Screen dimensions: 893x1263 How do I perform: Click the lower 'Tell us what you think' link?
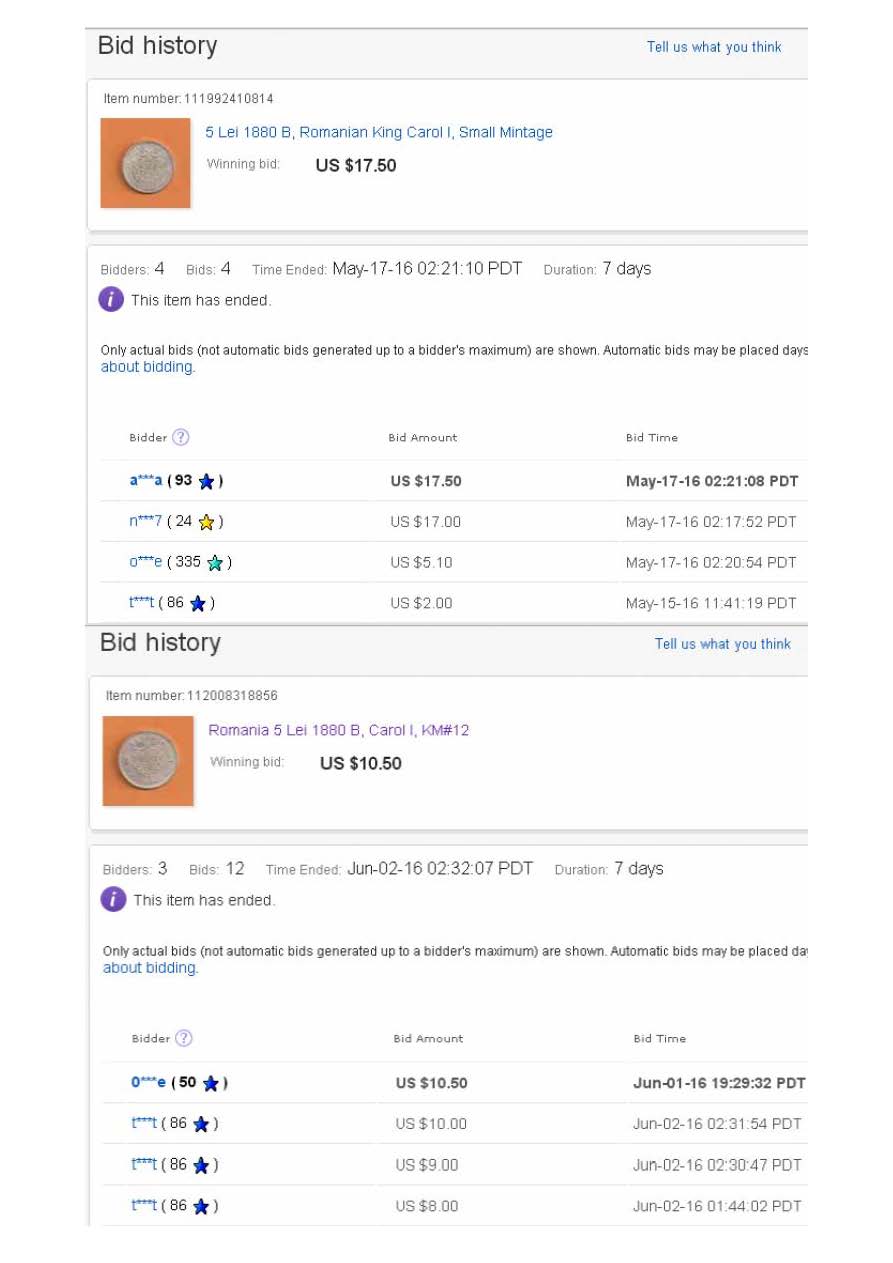point(722,644)
